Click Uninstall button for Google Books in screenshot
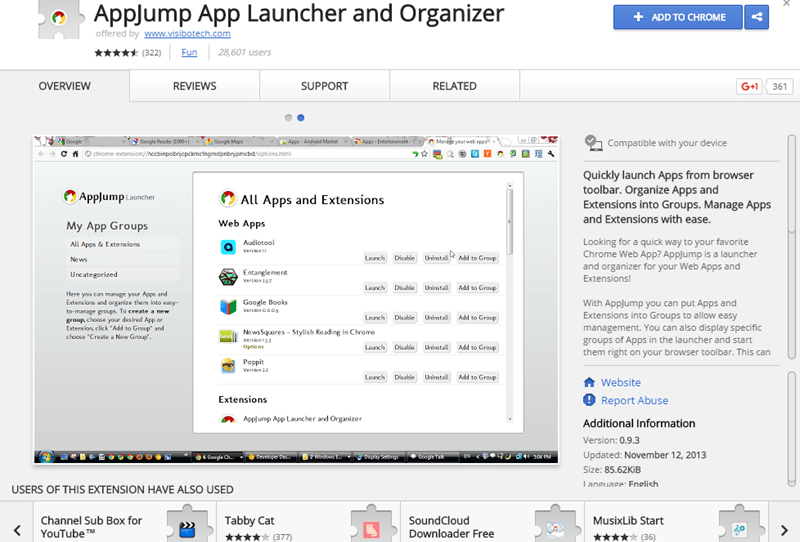This screenshot has height=542, width=800. point(436,317)
